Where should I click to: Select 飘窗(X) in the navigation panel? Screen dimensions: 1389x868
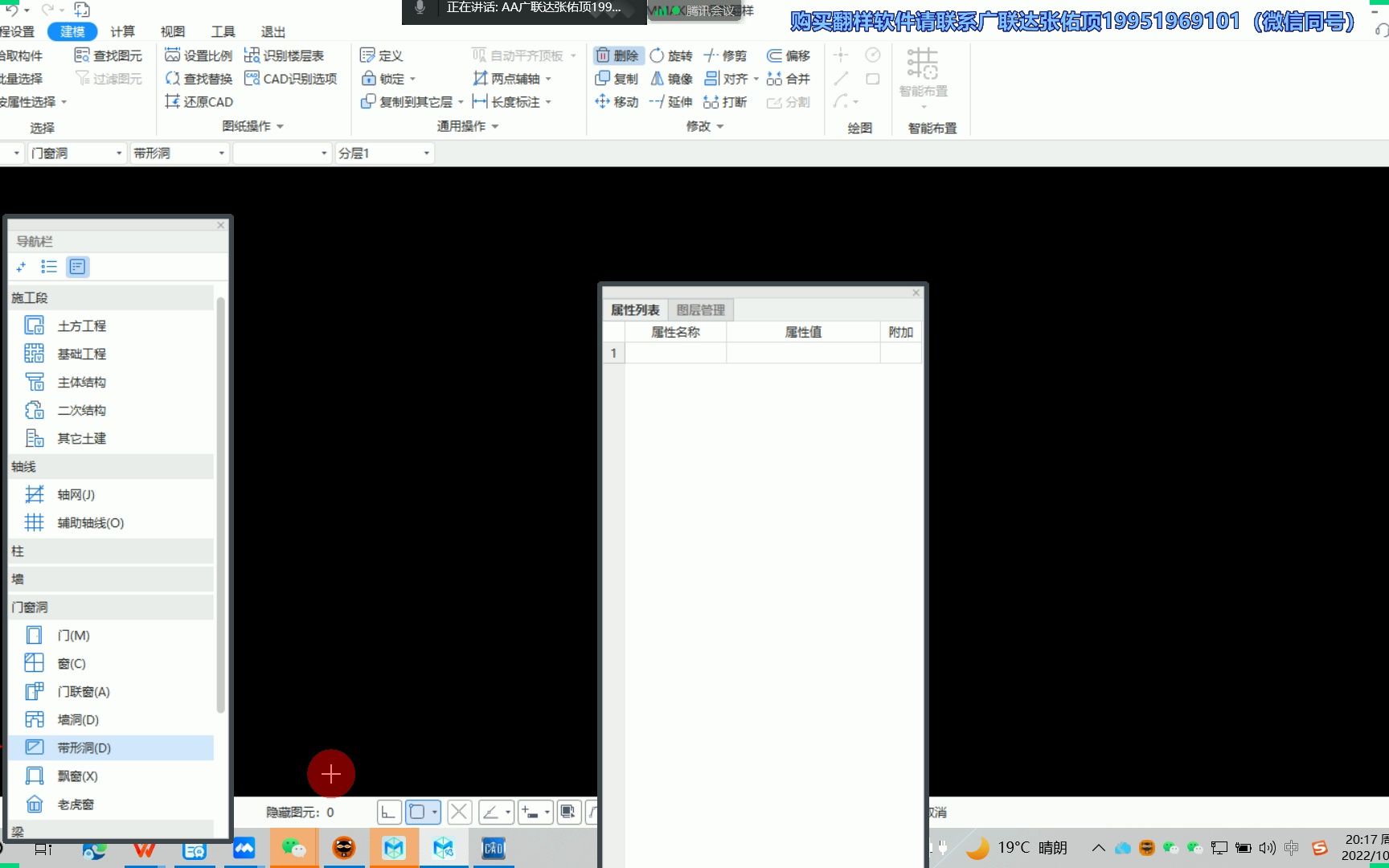pos(76,775)
